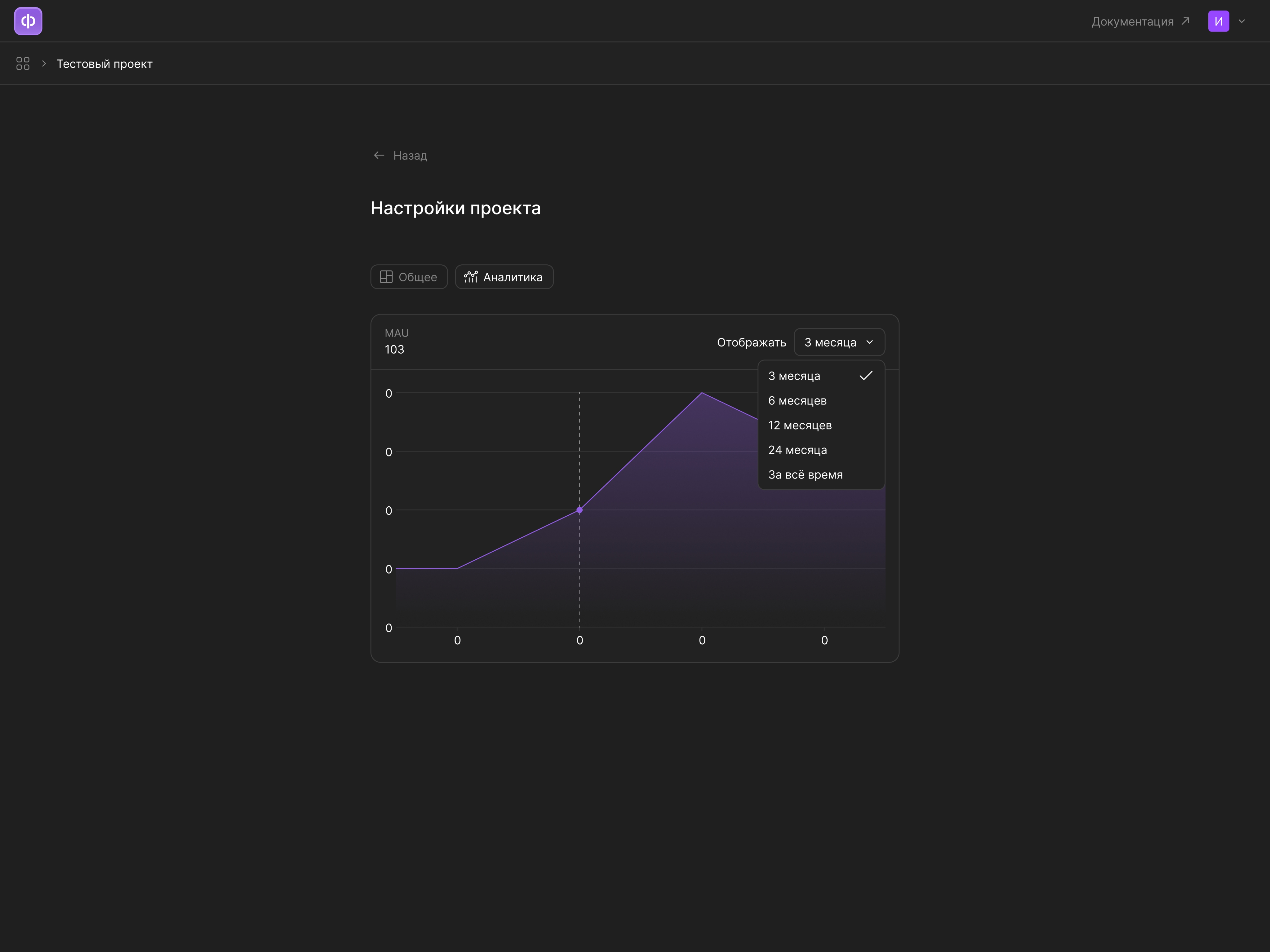Go to Тестовый проект breadcrumb

point(104,64)
